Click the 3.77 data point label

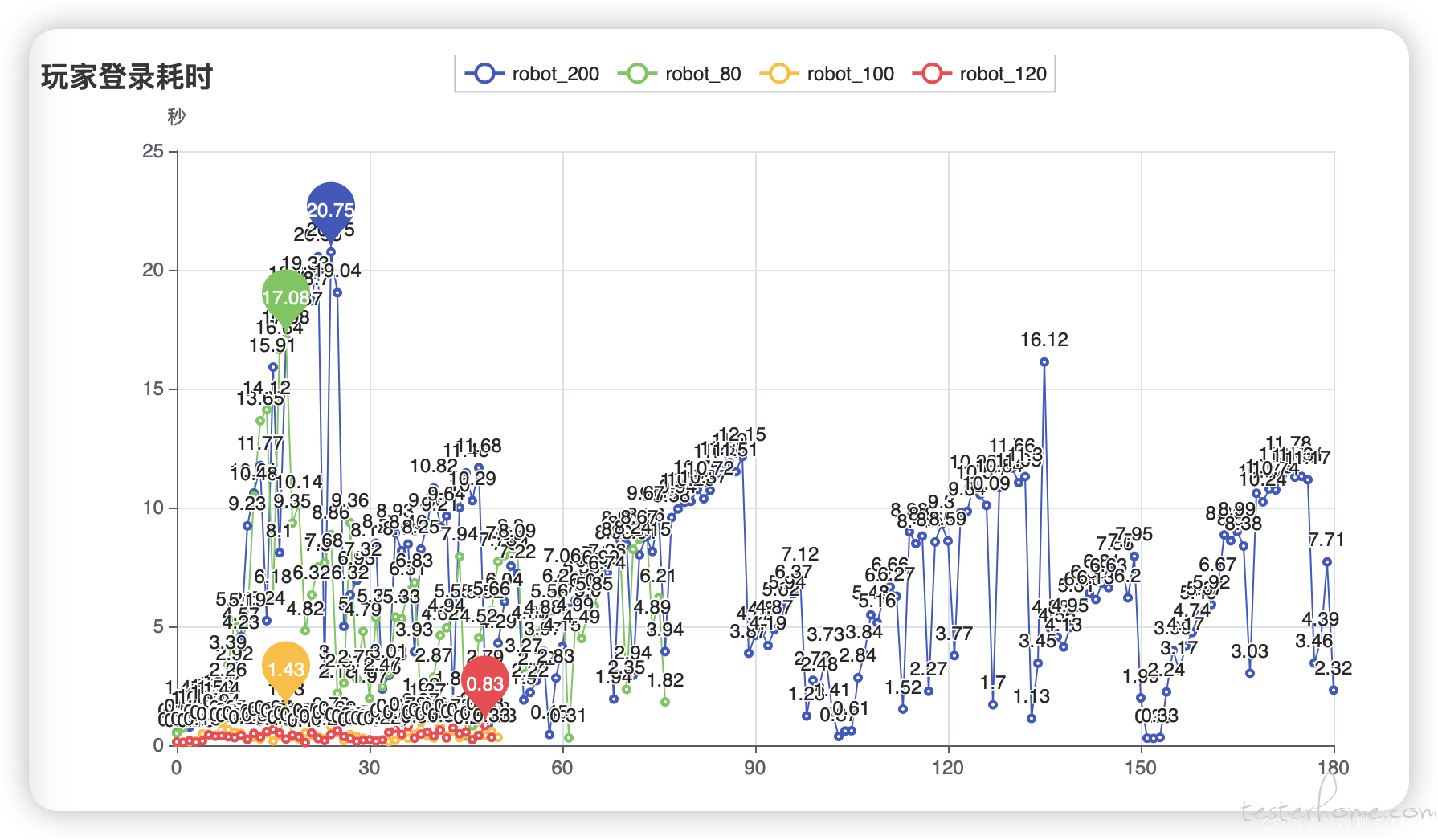click(x=954, y=634)
